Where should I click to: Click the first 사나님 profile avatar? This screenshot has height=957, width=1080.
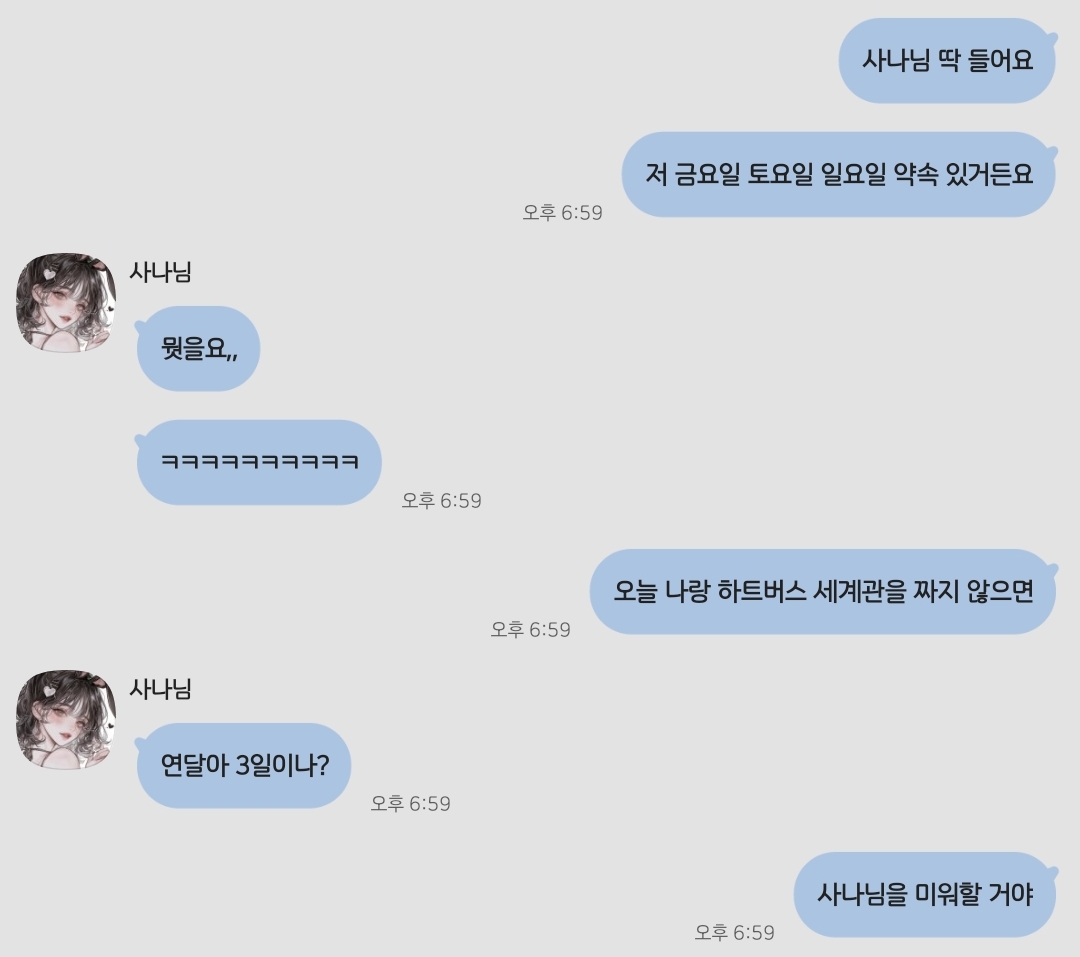tap(66, 303)
